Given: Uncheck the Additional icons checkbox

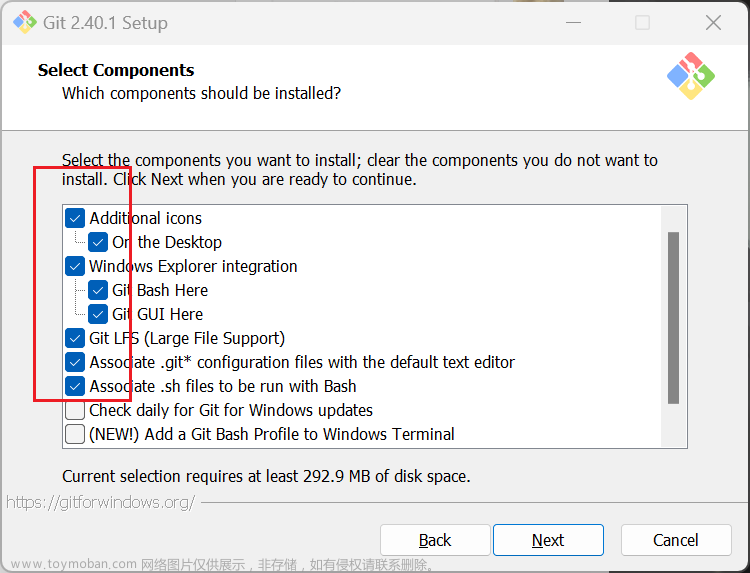Looking at the screenshot, I should pos(75,219).
